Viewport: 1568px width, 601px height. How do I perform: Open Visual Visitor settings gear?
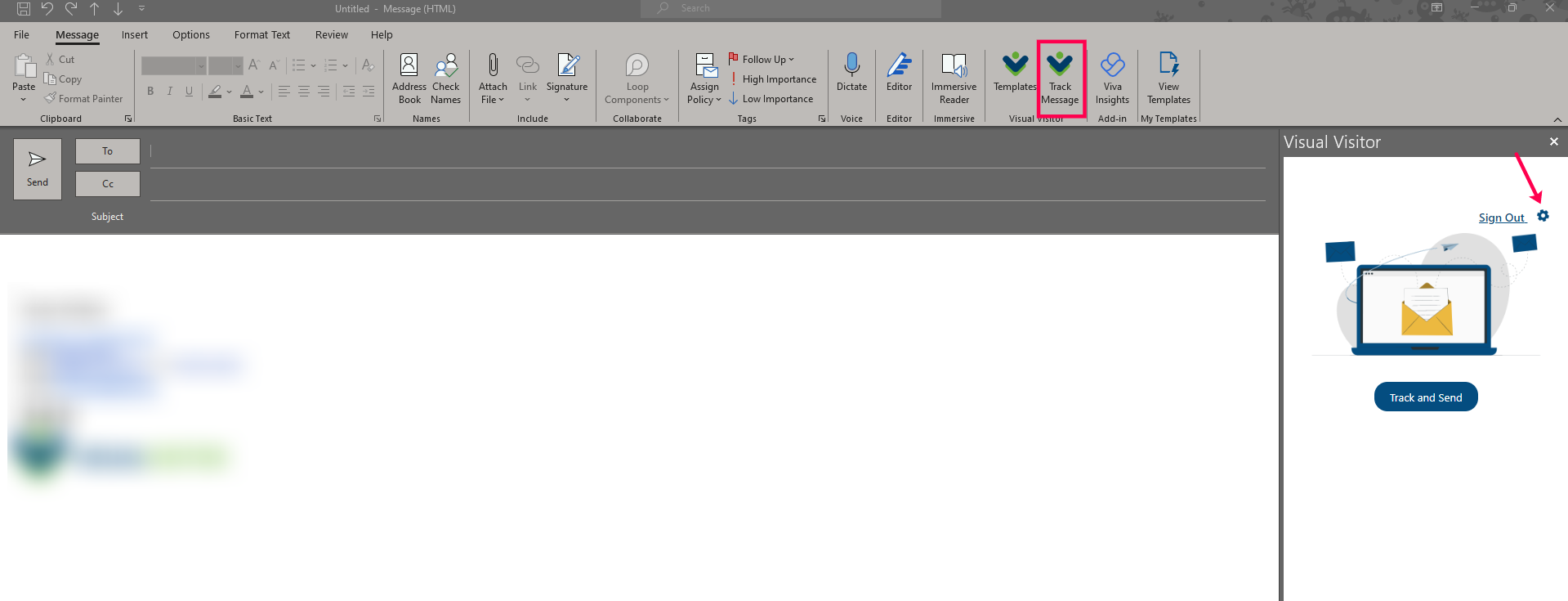point(1543,216)
